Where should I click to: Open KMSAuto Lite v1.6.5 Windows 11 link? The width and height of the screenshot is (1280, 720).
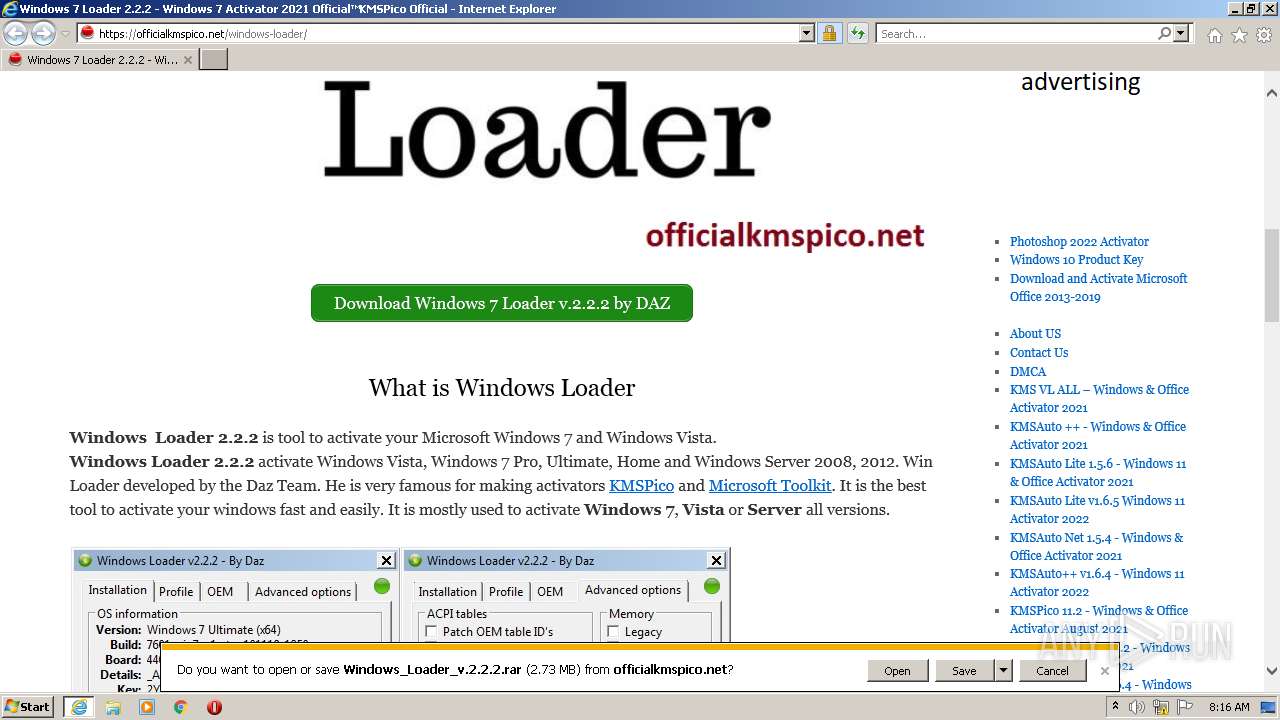click(1097, 509)
